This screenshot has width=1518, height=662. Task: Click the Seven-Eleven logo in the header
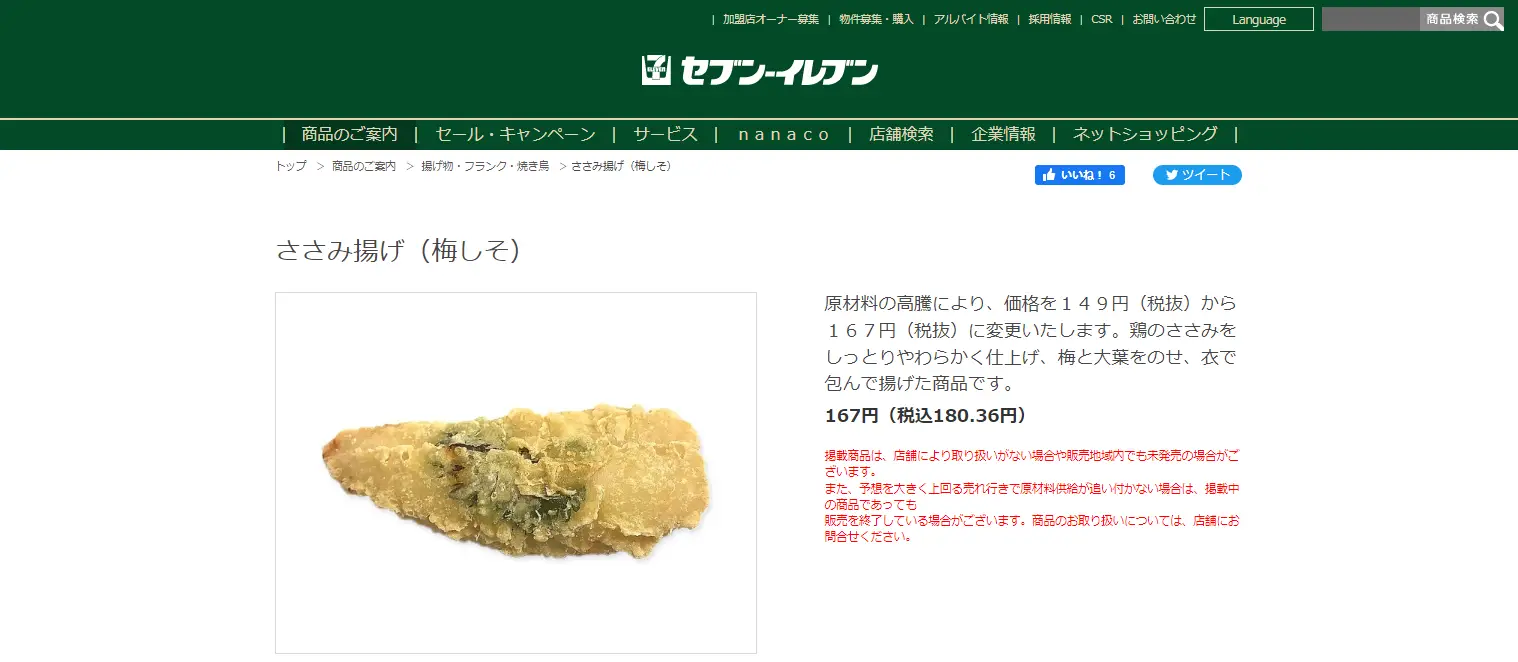pos(760,71)
